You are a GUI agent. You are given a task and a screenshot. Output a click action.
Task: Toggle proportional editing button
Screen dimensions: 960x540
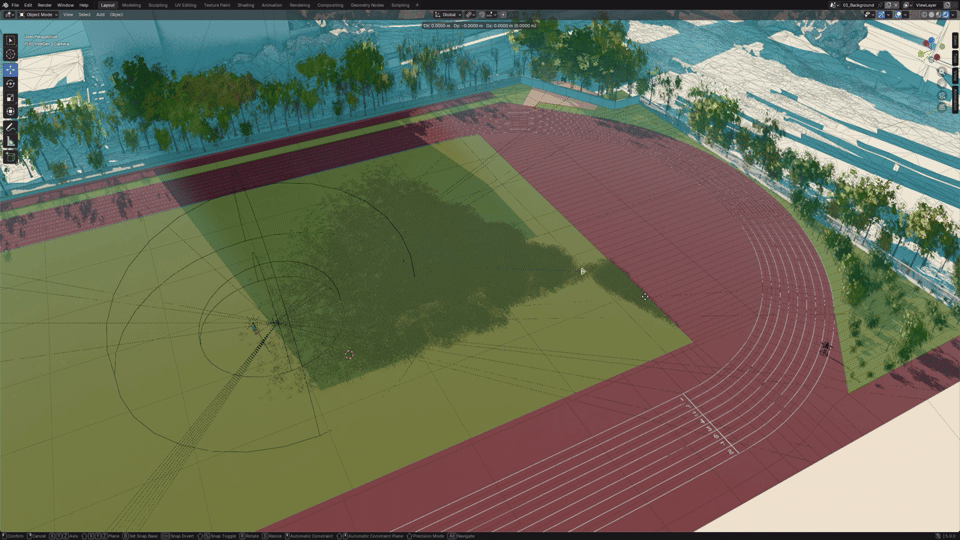503,15
